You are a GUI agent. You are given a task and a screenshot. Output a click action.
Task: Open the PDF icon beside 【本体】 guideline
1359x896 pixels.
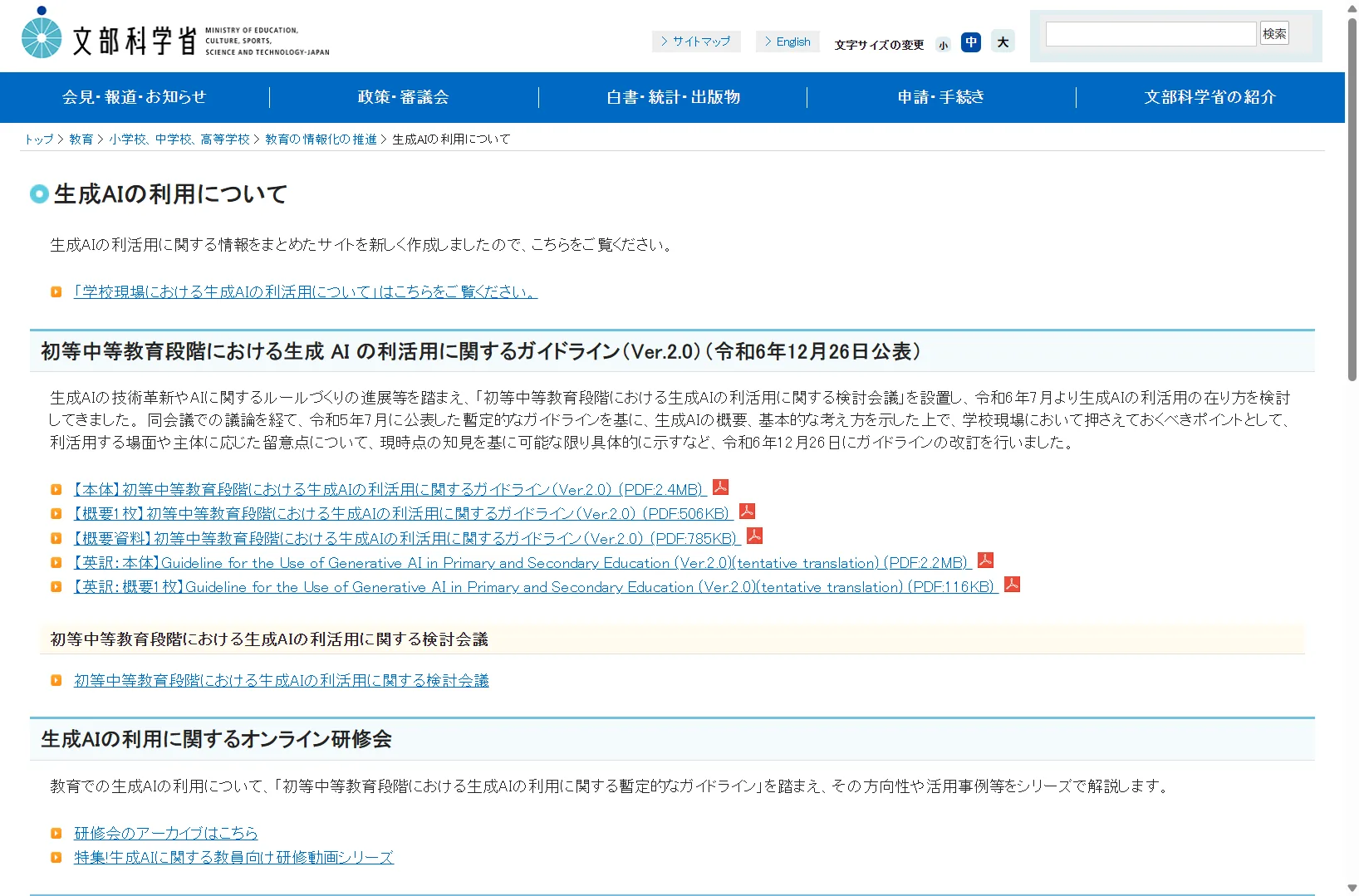(721, 487)
